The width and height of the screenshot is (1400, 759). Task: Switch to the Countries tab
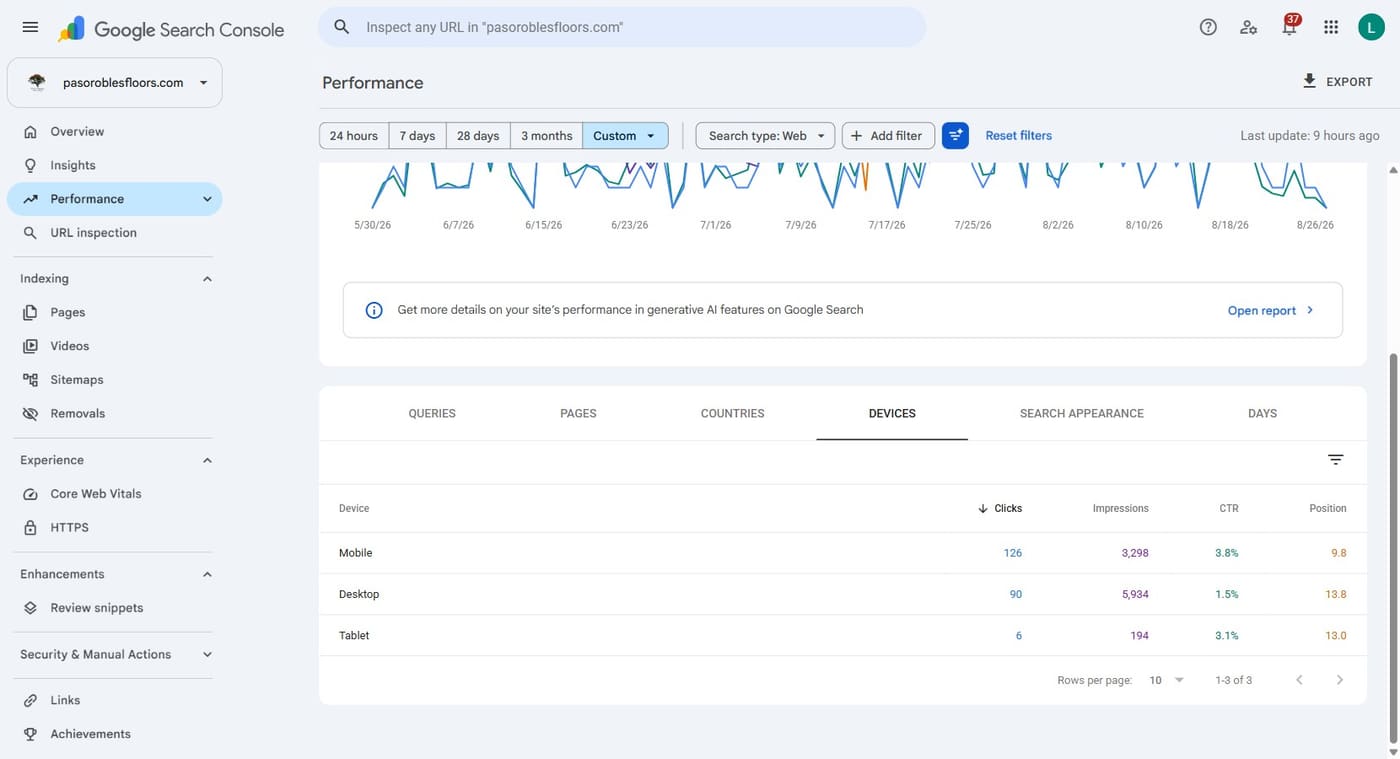point(733,413)
